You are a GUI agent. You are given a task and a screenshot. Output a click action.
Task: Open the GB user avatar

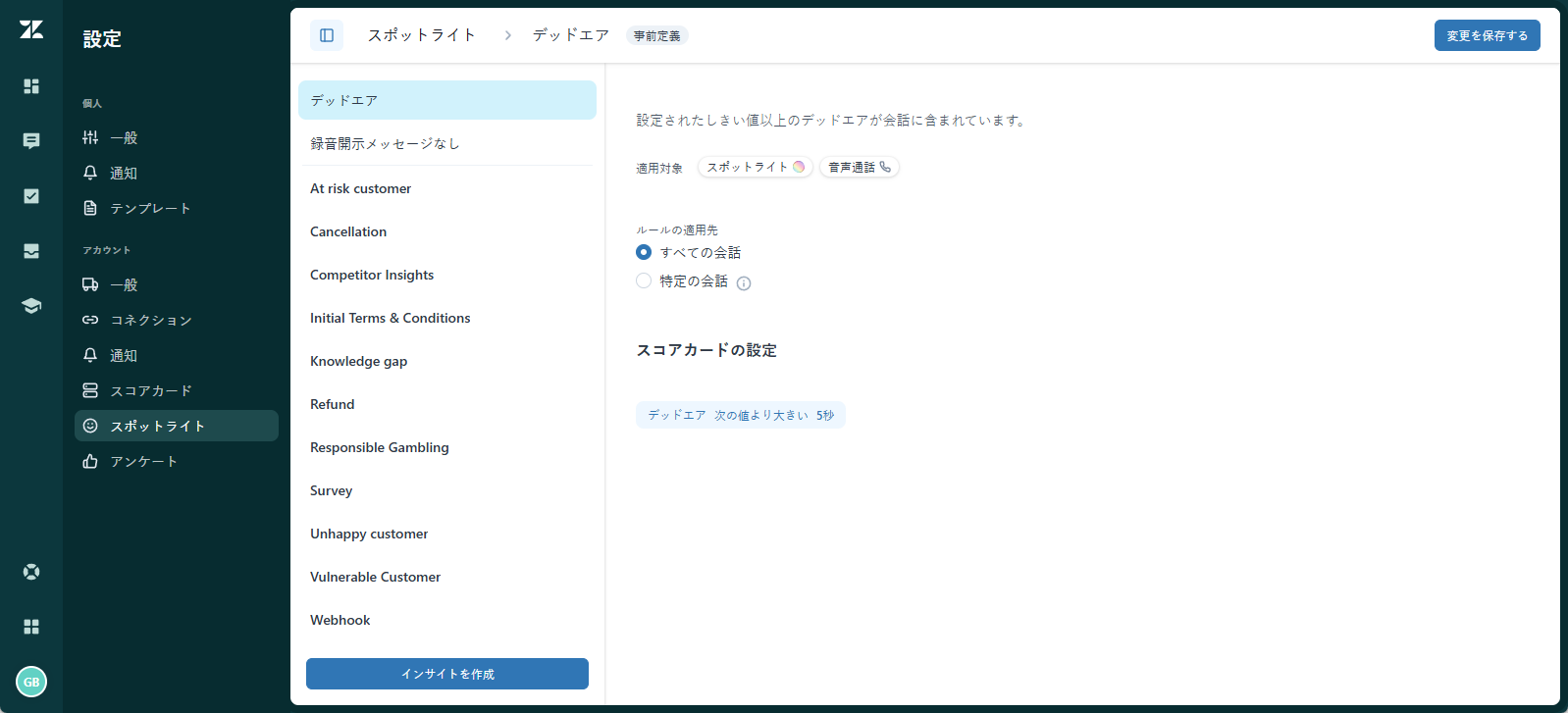tap(31, 682)
